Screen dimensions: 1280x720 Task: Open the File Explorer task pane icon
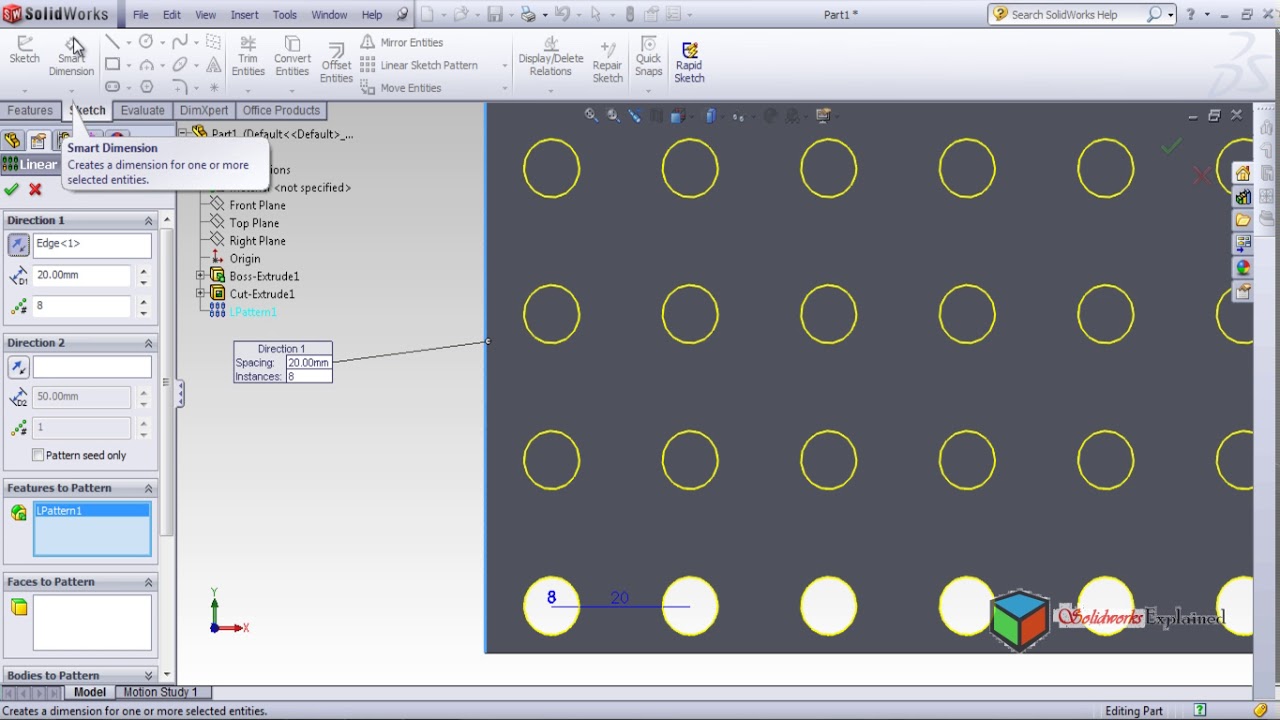(x=1243, y=220)
